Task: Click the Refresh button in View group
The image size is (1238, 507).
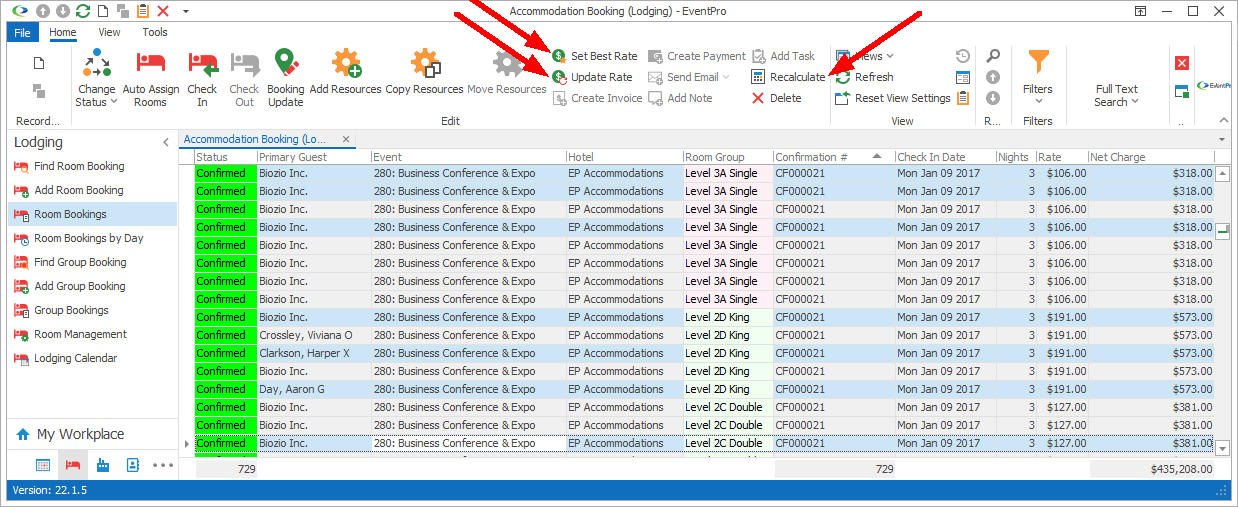Action: pyautogui.click(x=864, y=77)
